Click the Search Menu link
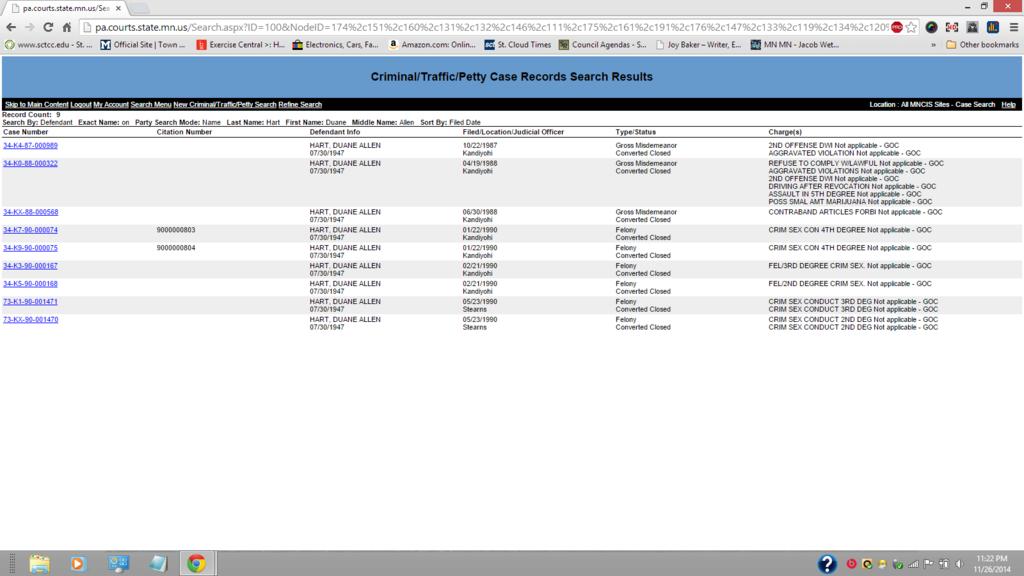Image resolution: width=1024 pixels, height=576 pixels. [151, 105]
